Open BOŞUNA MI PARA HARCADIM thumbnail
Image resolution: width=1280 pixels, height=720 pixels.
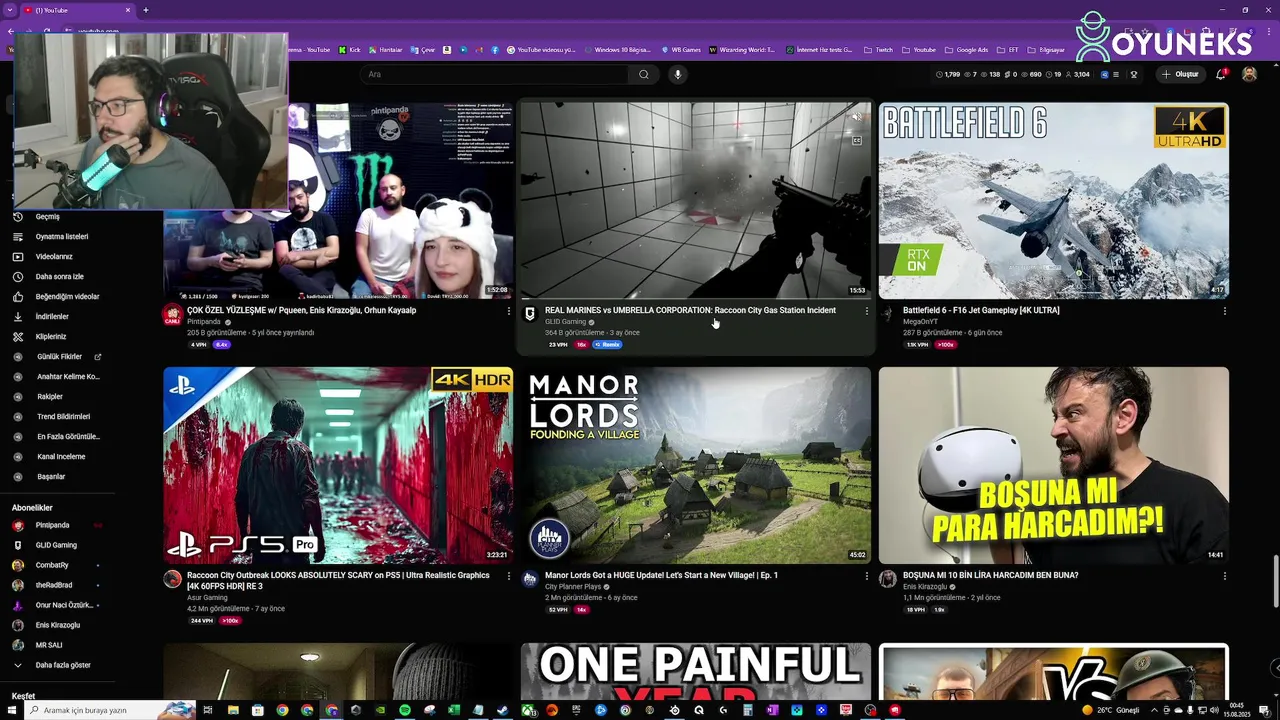coord(1054,465)
